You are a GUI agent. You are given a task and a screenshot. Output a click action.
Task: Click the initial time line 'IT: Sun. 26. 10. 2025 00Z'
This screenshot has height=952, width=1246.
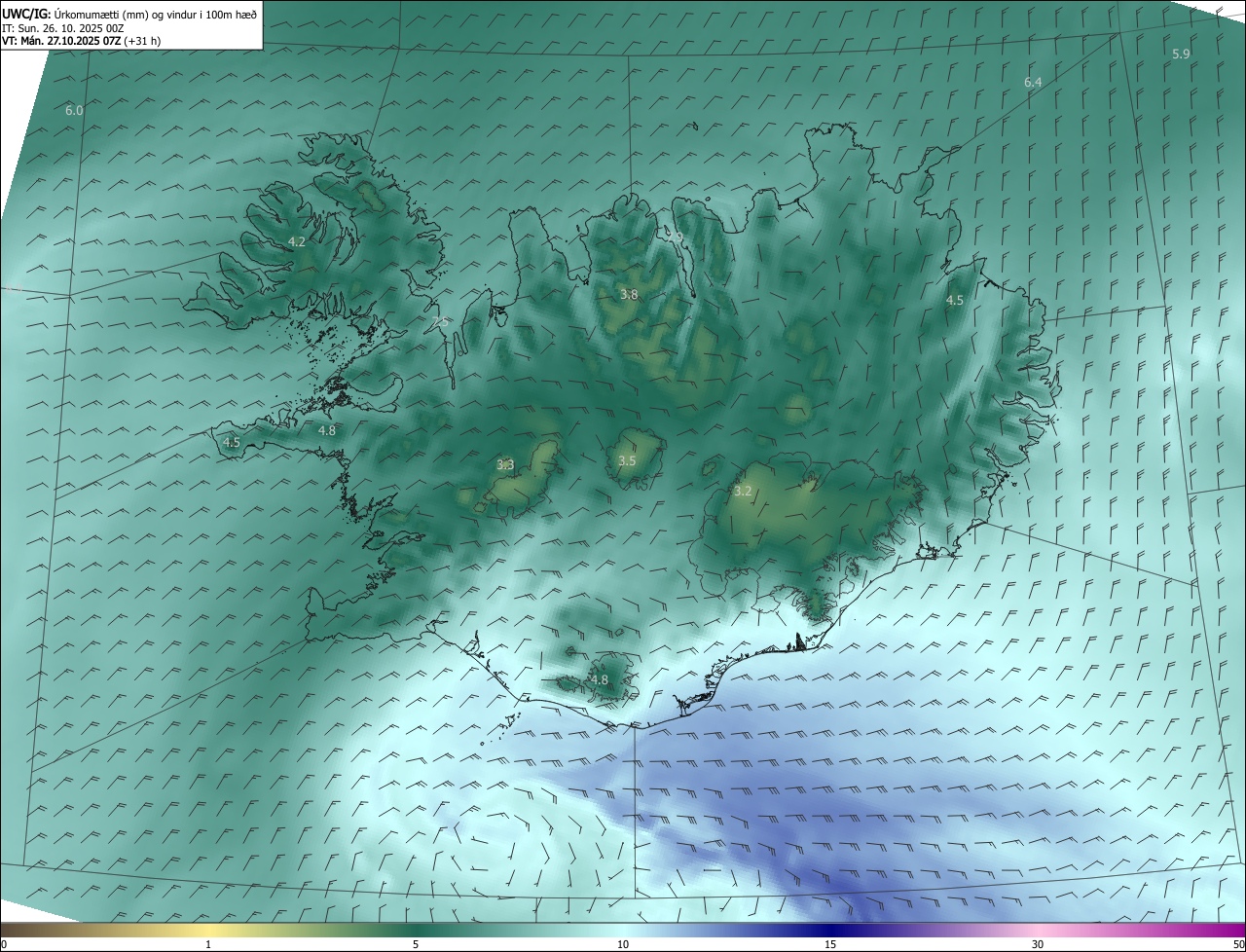pos(63,28)
